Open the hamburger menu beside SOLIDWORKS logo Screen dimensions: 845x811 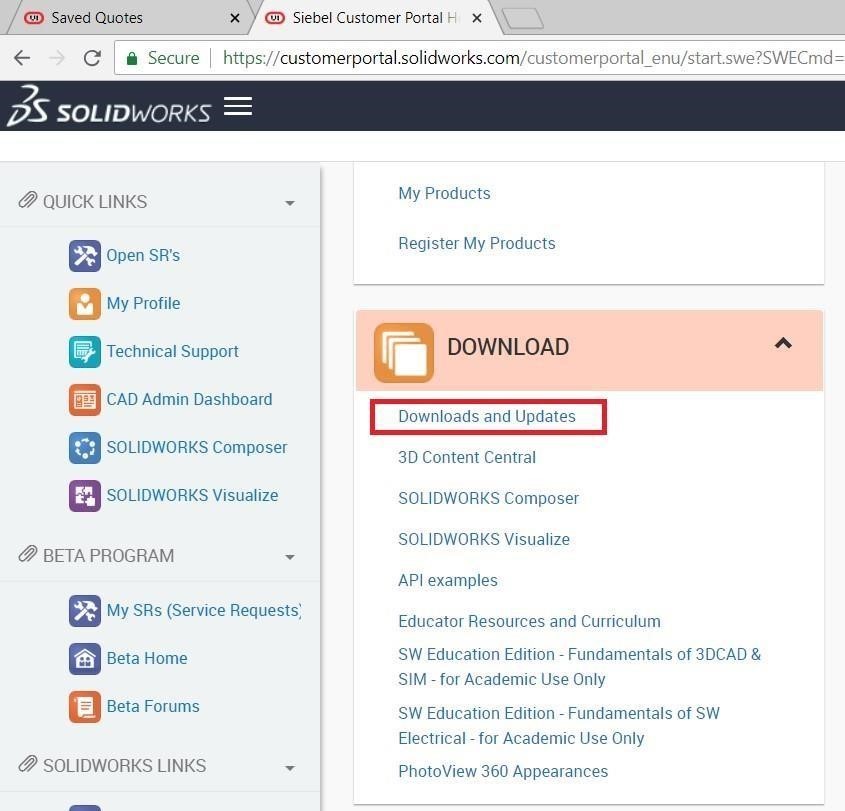[x=238, y=106]
